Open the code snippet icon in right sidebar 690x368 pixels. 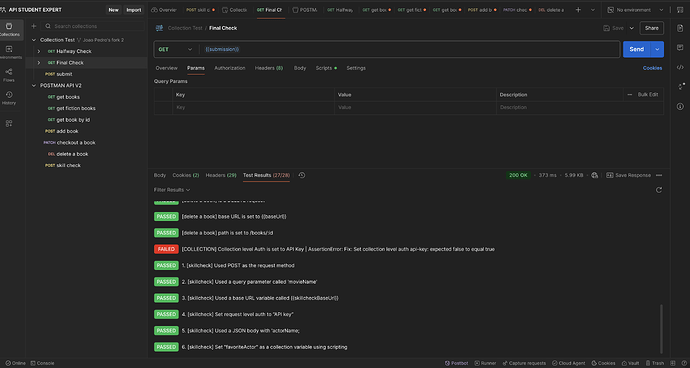point(680,67)
